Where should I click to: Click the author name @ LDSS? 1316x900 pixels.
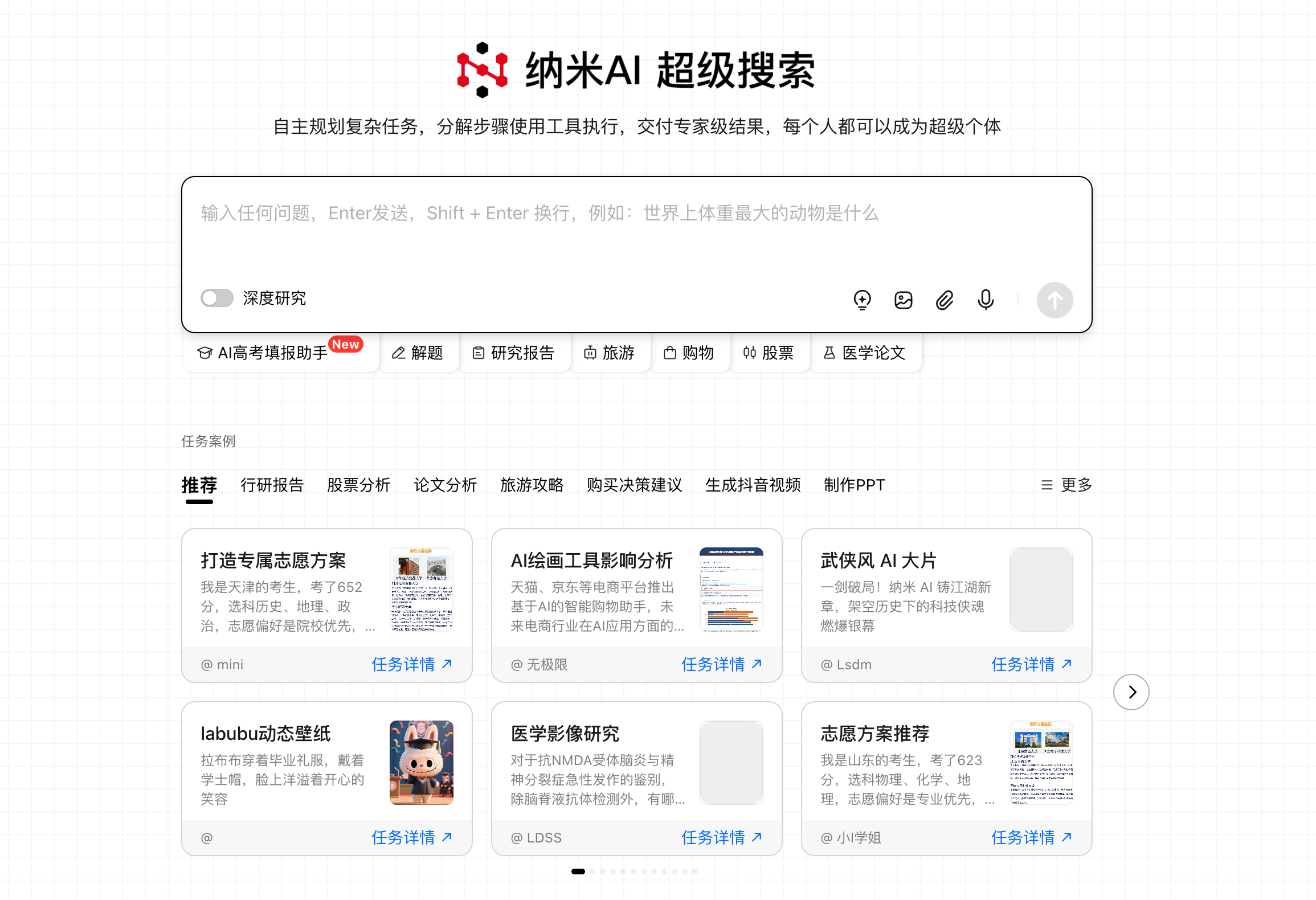point(536,838)
